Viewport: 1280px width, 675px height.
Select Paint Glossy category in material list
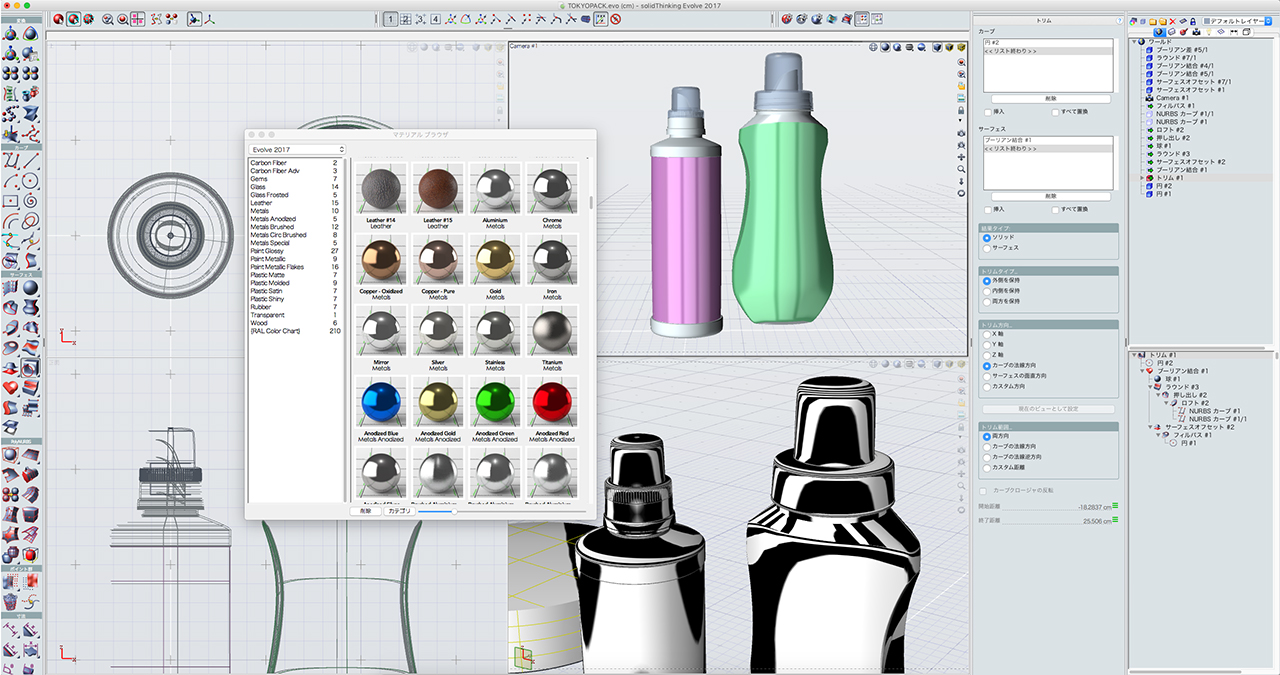pos(267,251)
